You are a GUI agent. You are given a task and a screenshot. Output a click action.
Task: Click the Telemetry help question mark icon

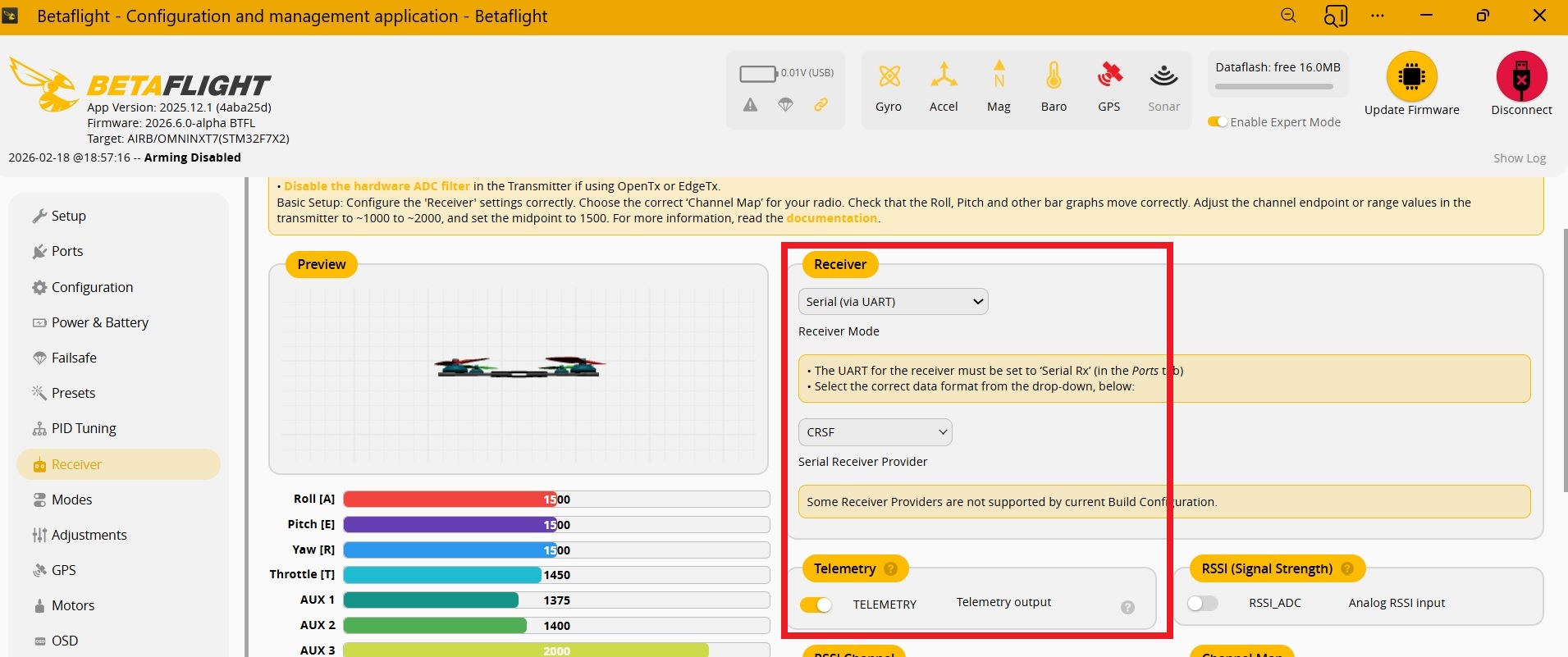[x=891, y=569]
